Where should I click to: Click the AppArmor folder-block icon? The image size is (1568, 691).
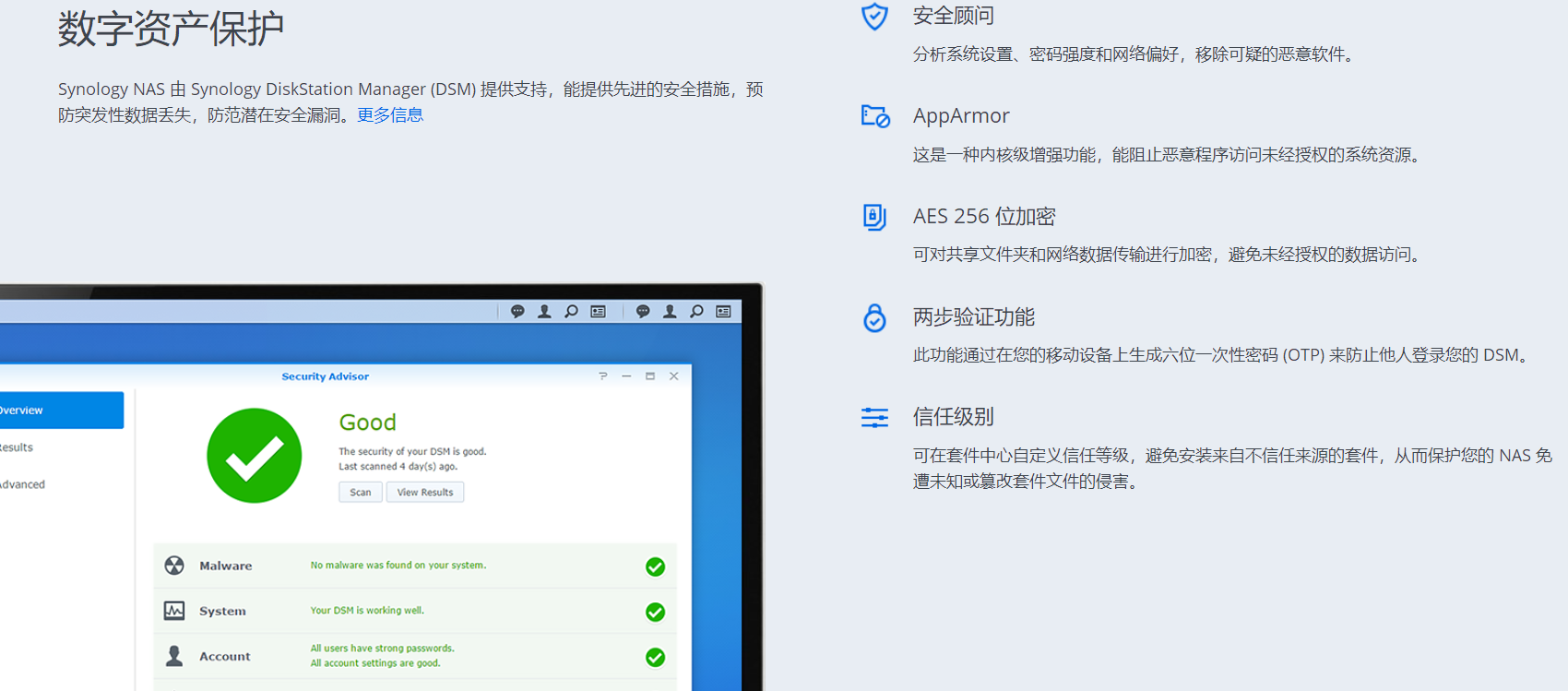(874, 116)
